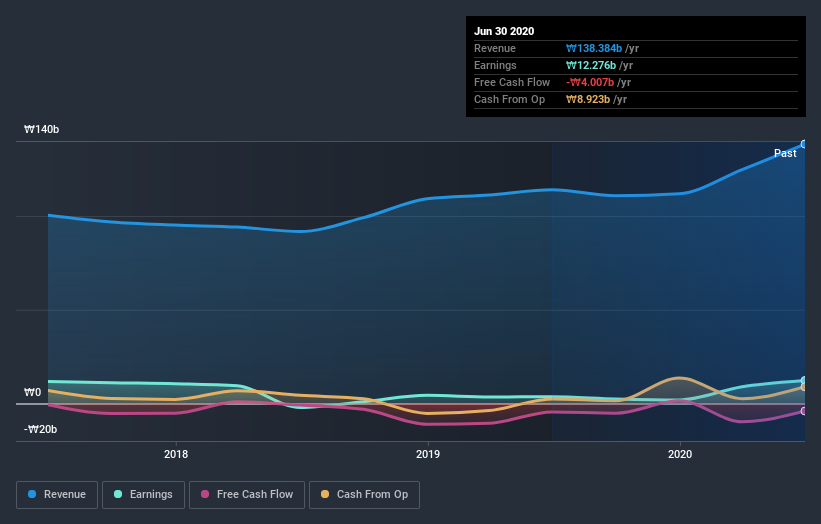
Task: Click the Earnings label in tooltip
Action: (495, 65)
